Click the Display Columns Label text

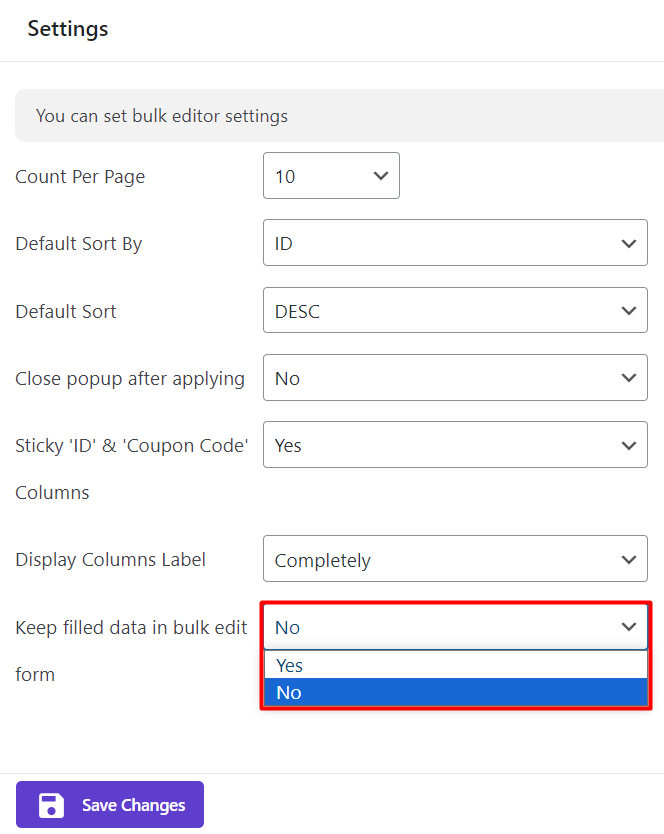click(110, 560)
